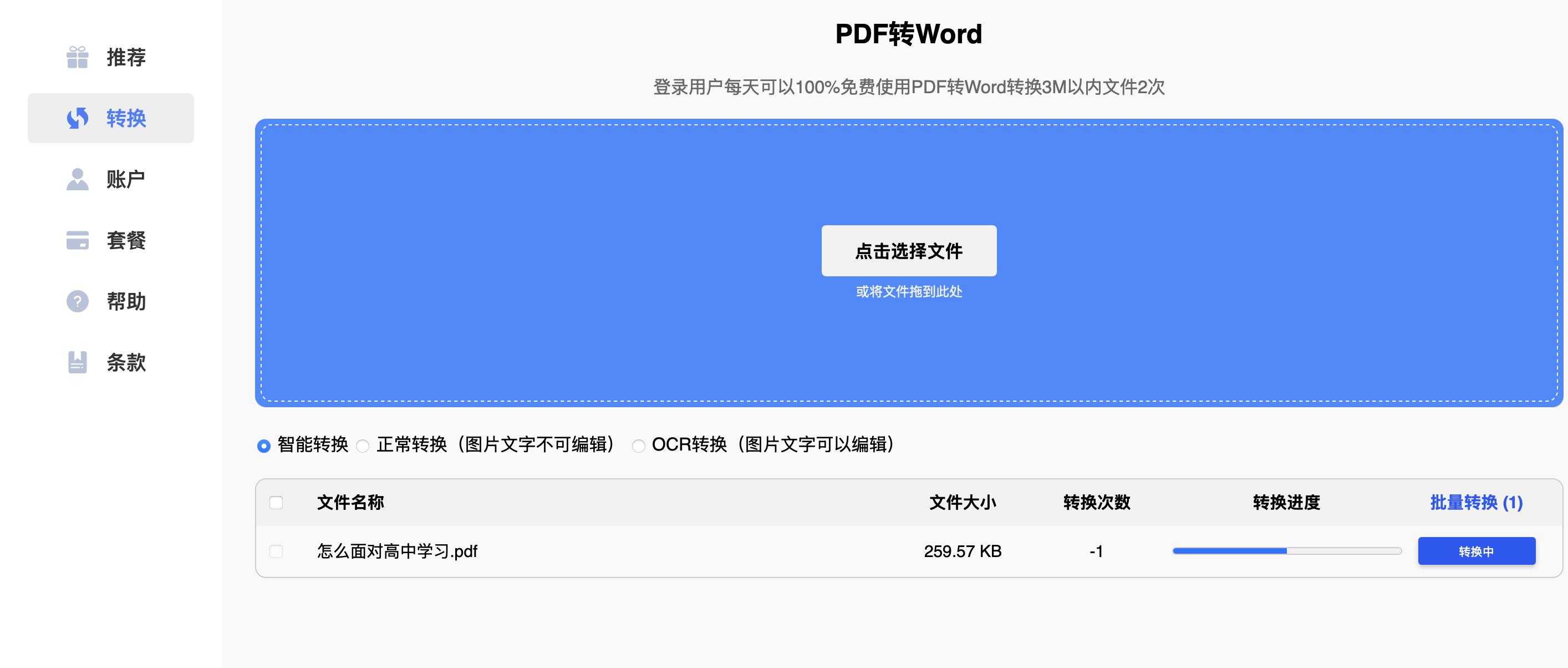1568x668 pixels.
Task: Open the 推荐 sidebar menu
Action: tap(126, 57)
